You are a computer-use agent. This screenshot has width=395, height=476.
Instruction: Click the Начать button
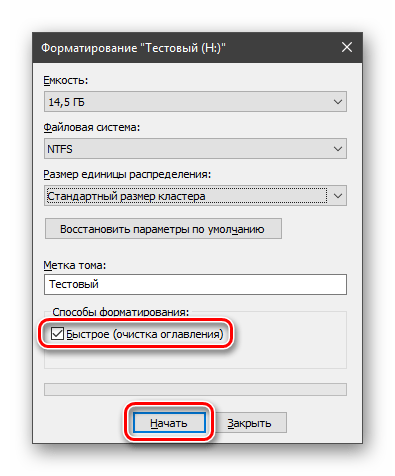169,423
